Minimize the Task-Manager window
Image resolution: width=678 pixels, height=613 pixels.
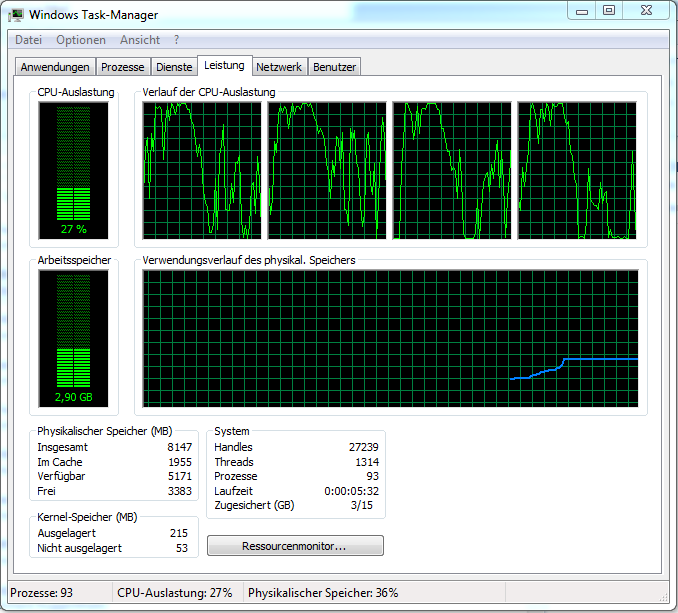click(582, 11)
